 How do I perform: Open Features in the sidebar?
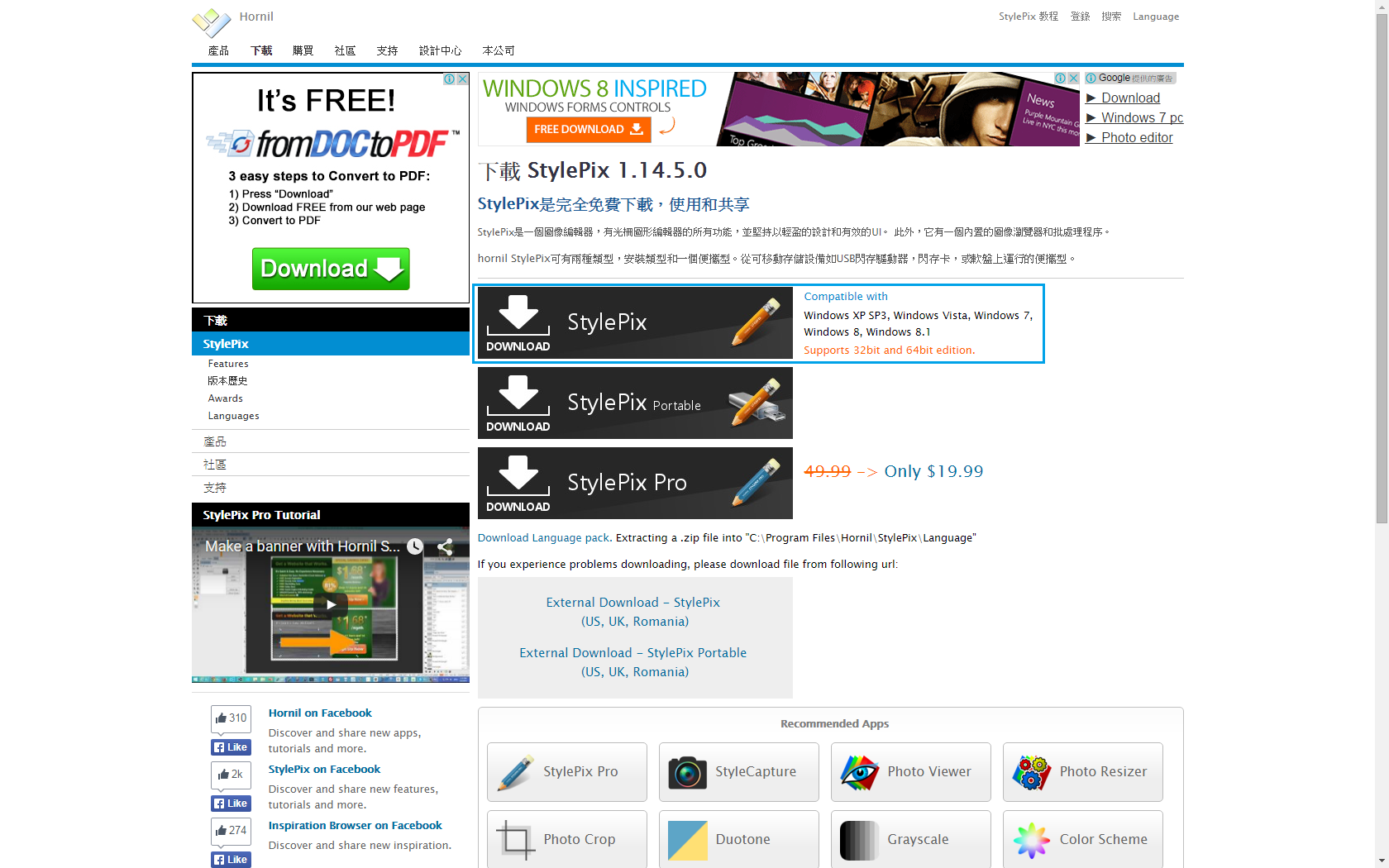click(228, 364)
